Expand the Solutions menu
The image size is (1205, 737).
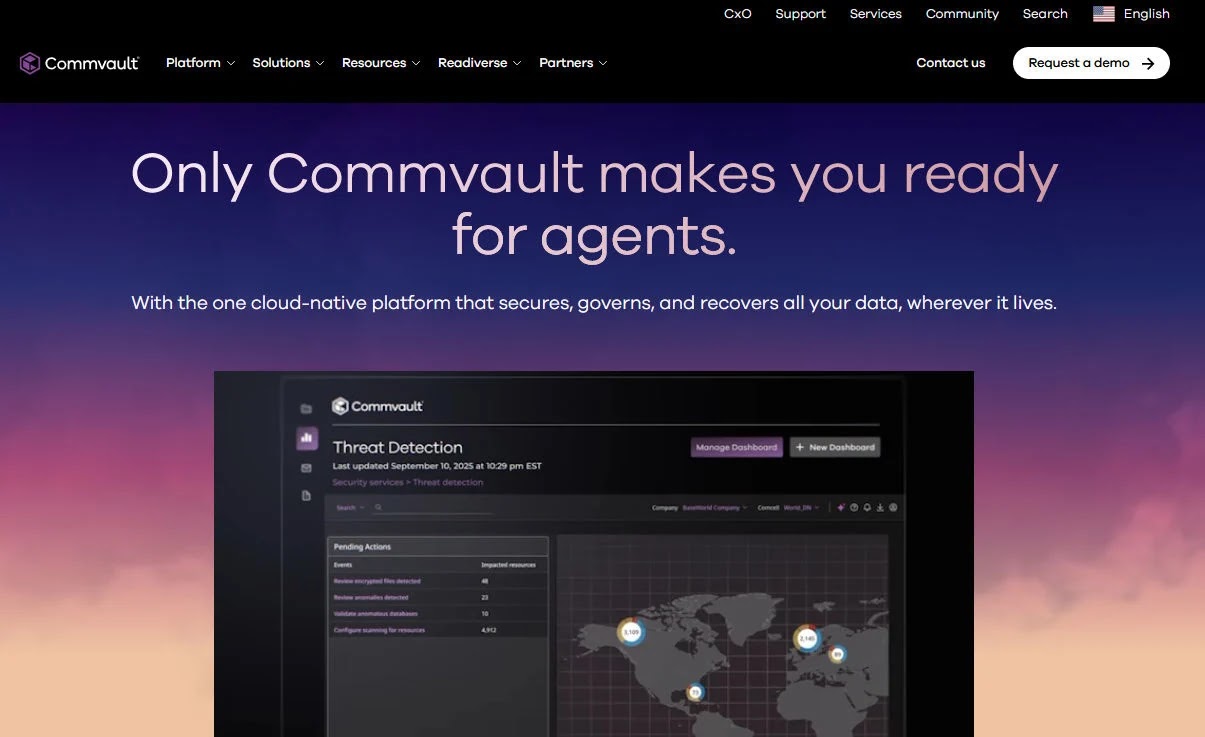coord(288,63)
